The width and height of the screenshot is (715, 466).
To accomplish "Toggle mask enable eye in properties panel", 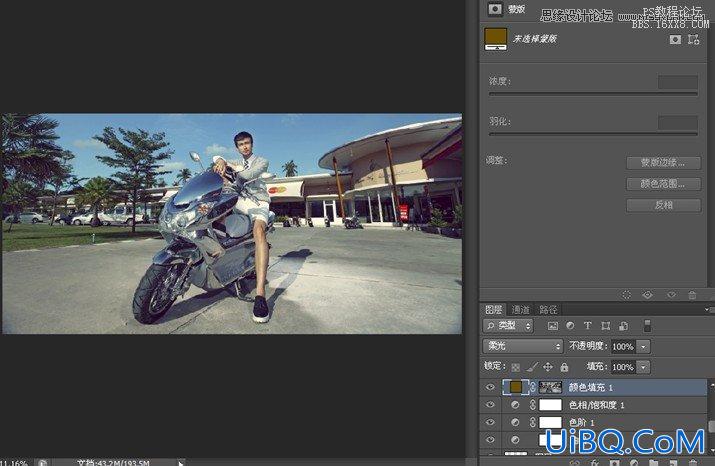I will coord(671,295).
